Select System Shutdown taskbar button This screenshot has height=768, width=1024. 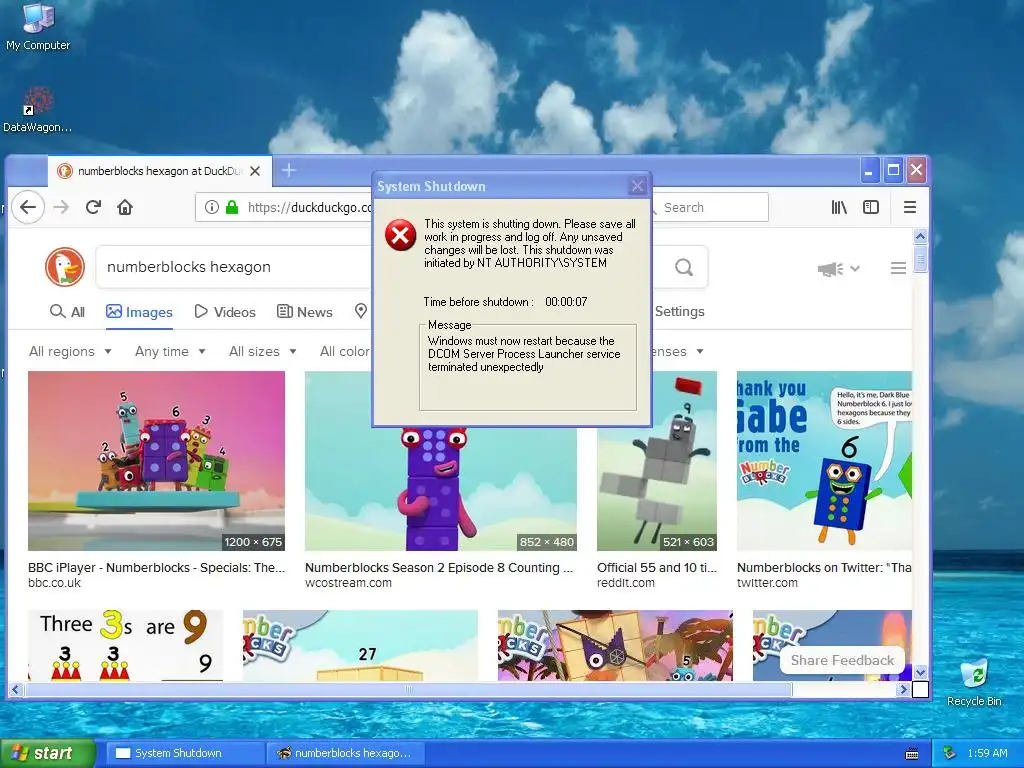185,753
